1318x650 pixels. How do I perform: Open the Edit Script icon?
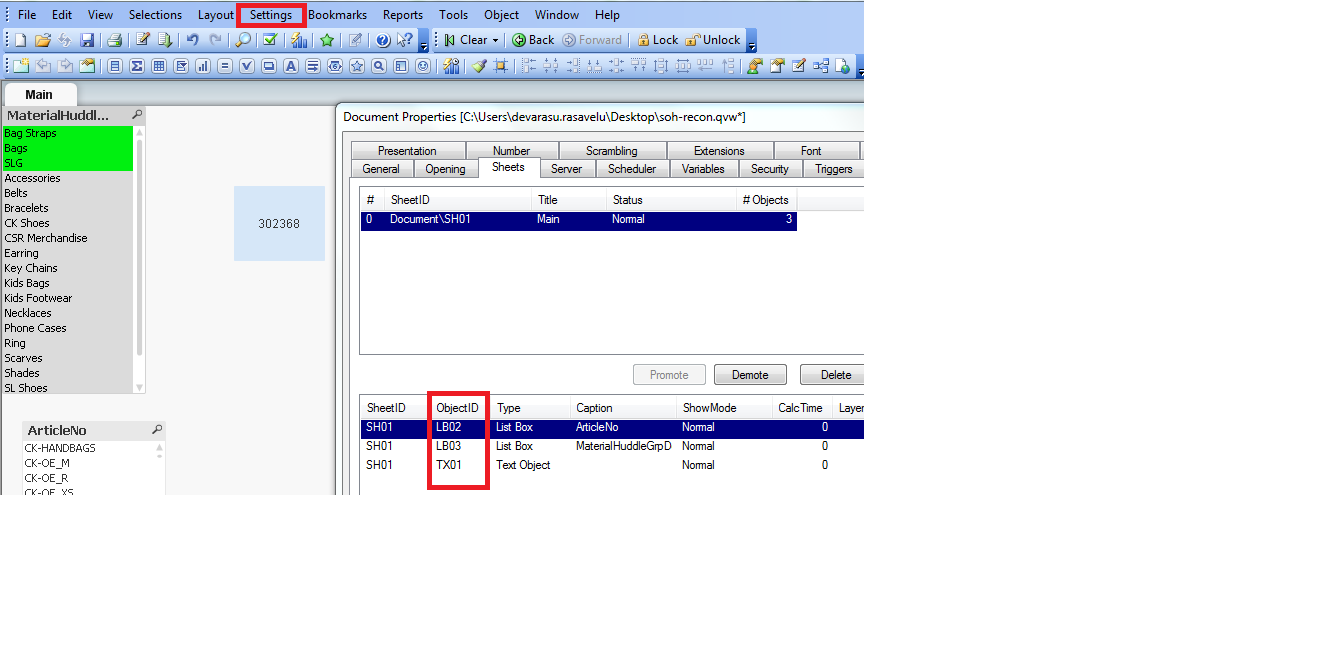click(x=143, y=40)
